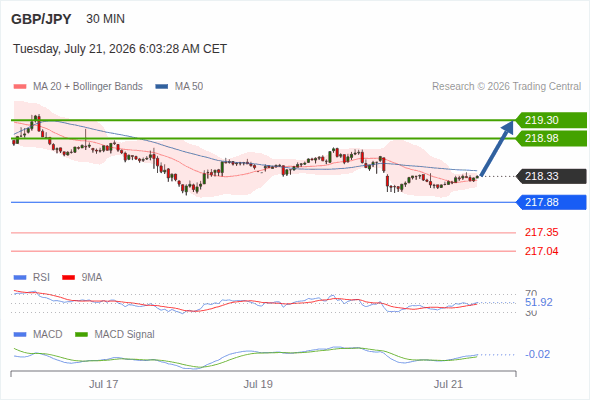Click the 9MA red legend swatch
590x400 pixels.
coord(68,278)
